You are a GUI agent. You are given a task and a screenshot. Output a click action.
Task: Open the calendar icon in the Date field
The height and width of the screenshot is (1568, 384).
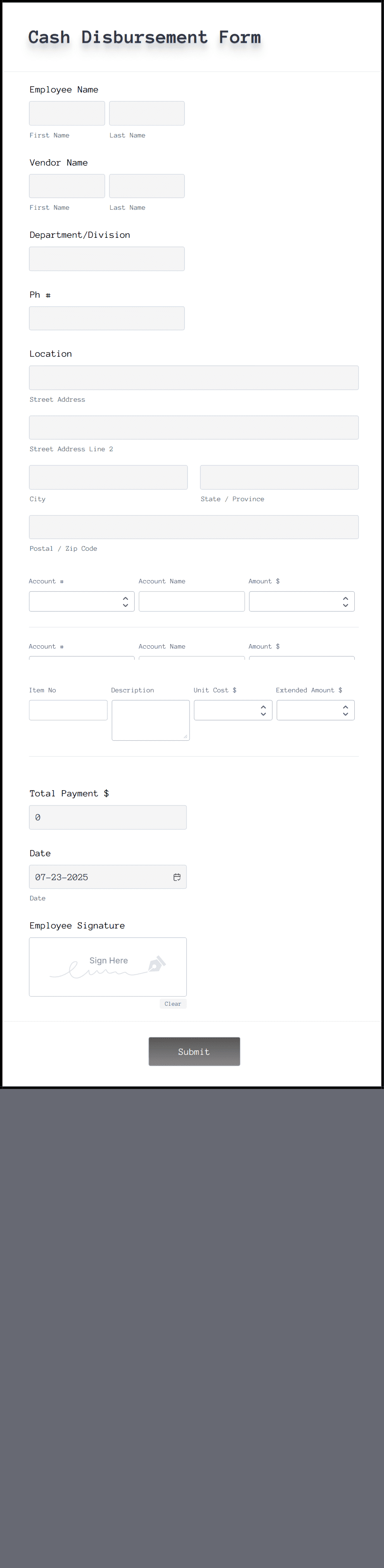[177, 876]
